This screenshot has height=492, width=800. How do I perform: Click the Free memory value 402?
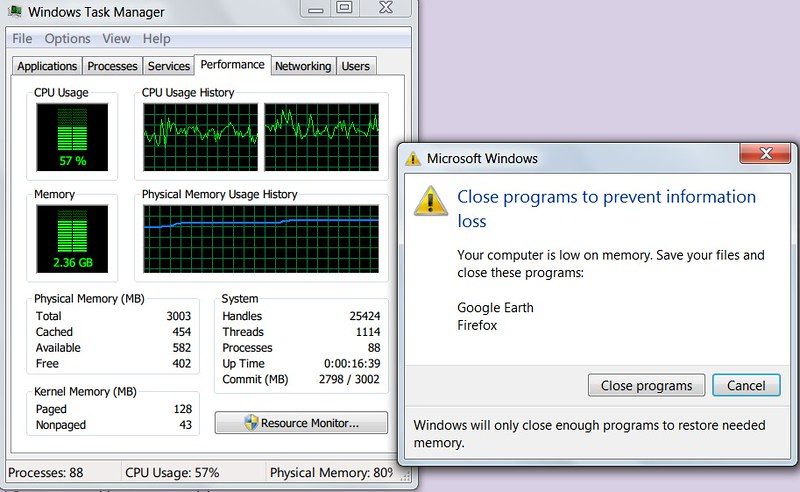182,363
